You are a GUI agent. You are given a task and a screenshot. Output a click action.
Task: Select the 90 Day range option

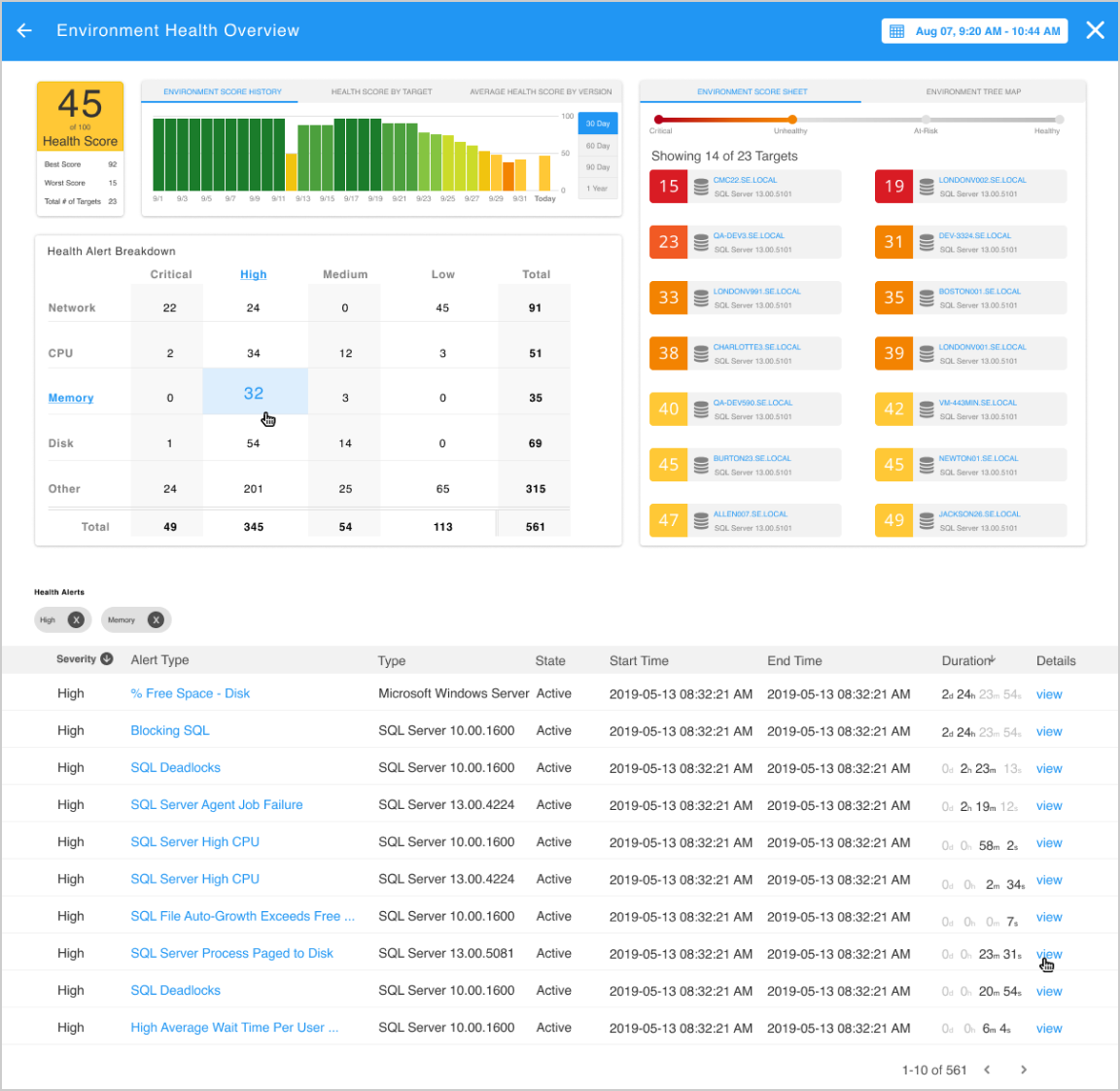pos(598,167)
